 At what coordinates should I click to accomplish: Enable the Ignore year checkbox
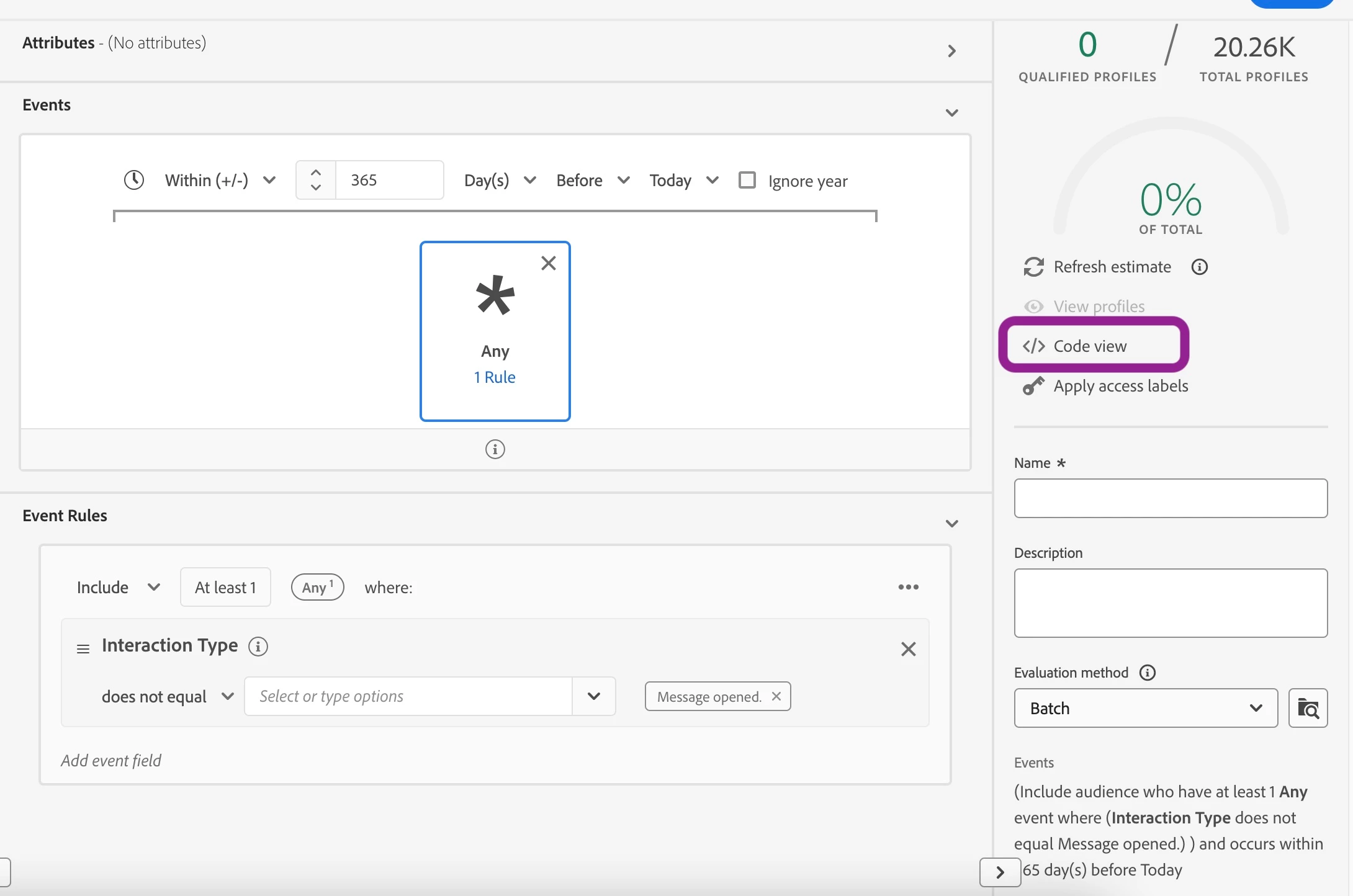pos(747,180)
